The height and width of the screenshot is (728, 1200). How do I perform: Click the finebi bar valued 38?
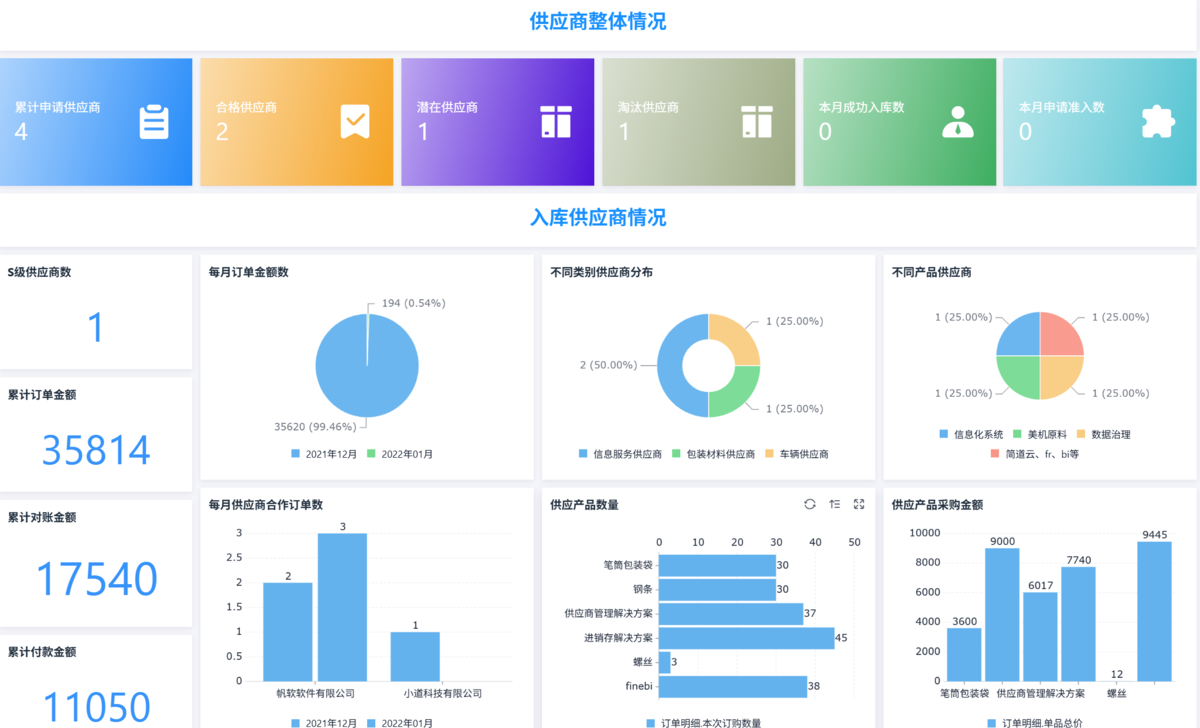click(733, 686)
